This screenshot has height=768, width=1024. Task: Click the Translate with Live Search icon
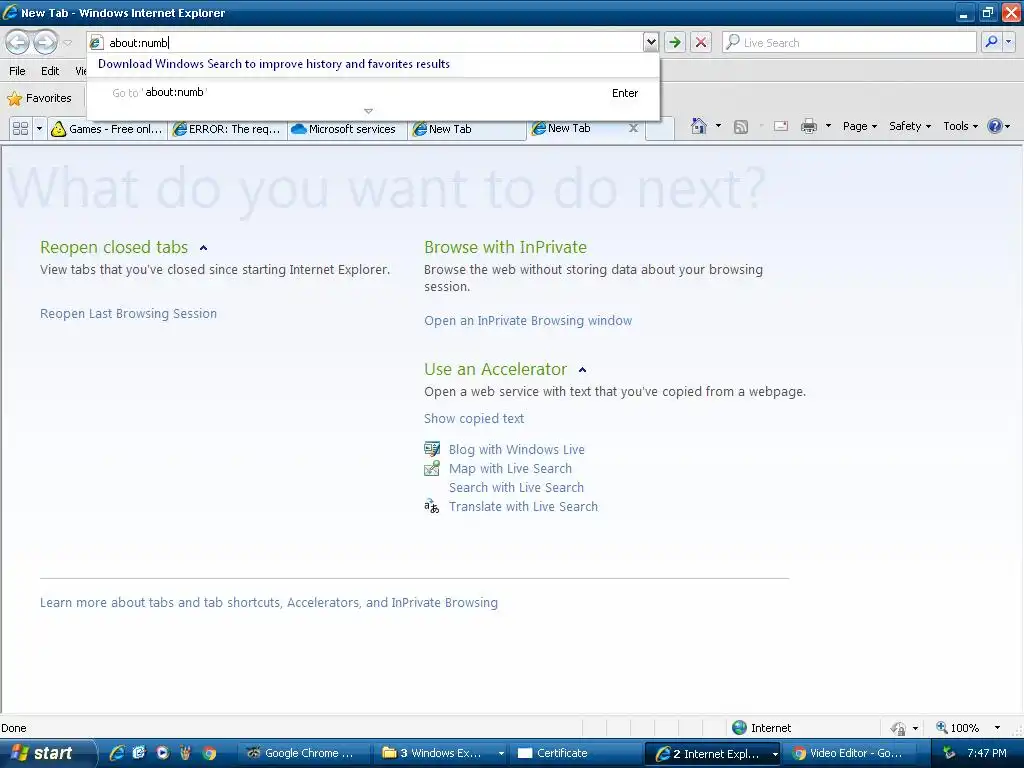pyautogui.click(x=432, y=506)
